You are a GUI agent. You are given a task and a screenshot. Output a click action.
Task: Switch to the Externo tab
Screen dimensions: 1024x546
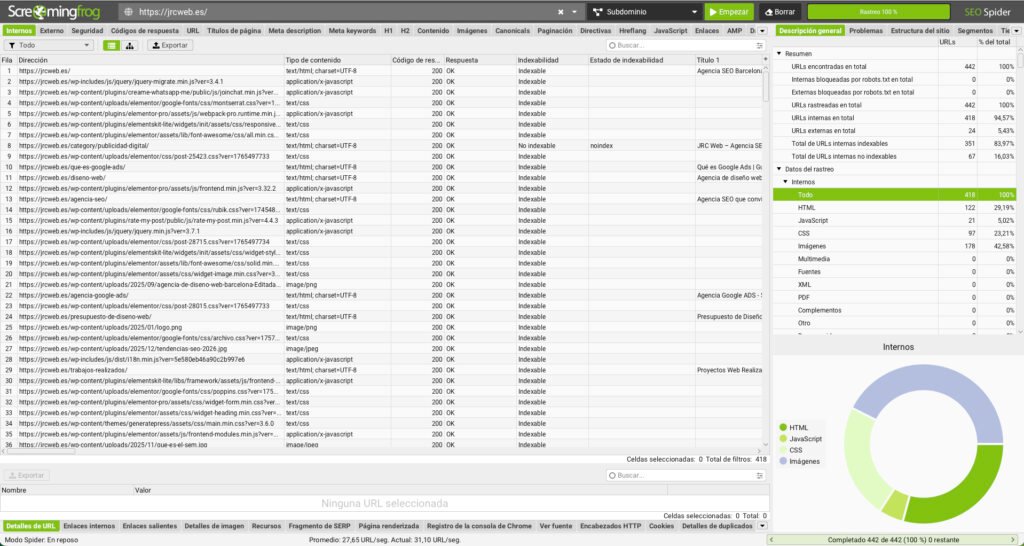click(52, 31)
